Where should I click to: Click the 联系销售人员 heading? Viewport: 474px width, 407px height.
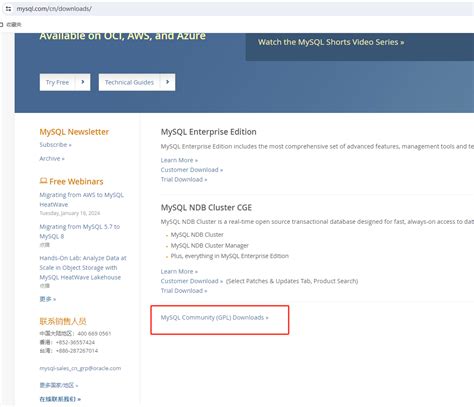click(63, 321)
